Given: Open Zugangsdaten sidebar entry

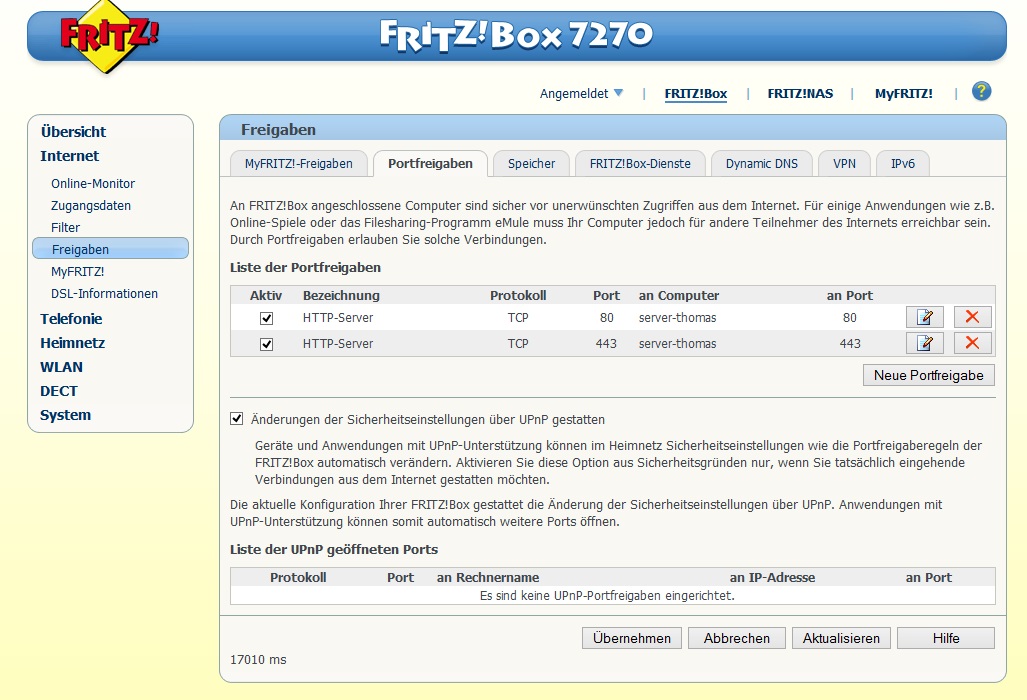Looking at the screenshot, I should point(91,206).
